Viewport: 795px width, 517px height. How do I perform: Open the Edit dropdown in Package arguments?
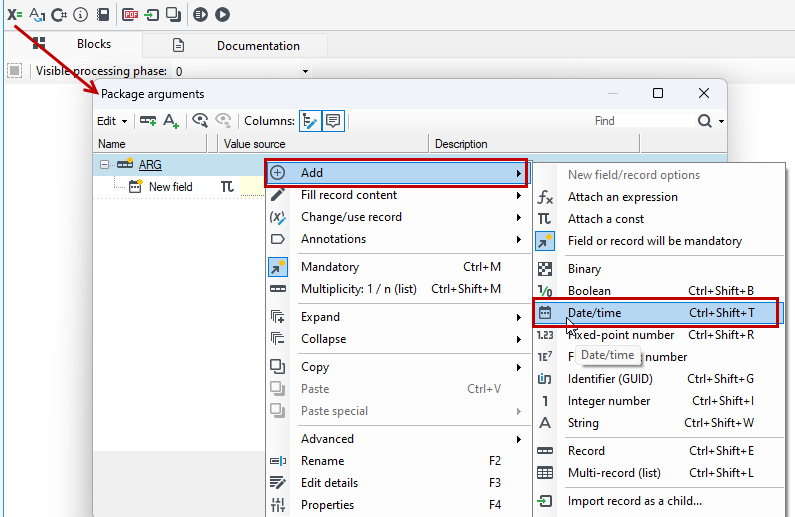pyautogui.click(x=112, y=121)
